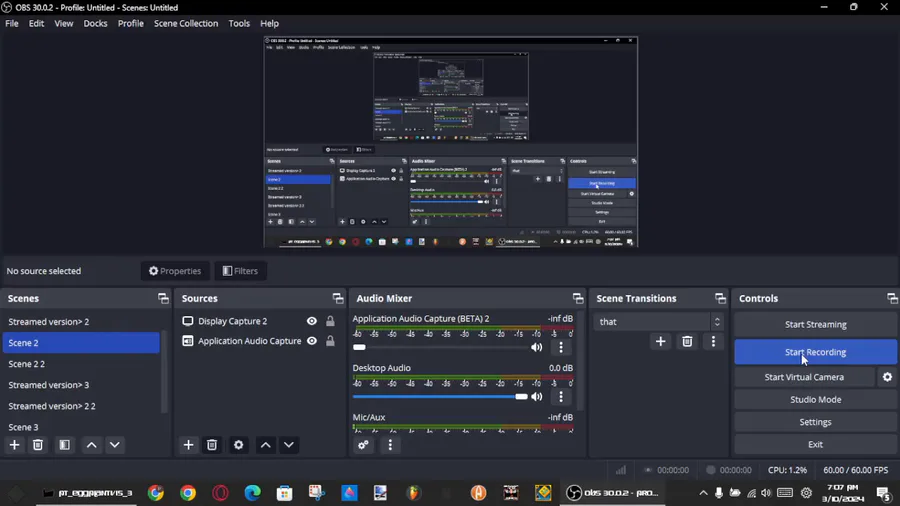Select 'Streamed version> 3' scene

pos(81,385)
